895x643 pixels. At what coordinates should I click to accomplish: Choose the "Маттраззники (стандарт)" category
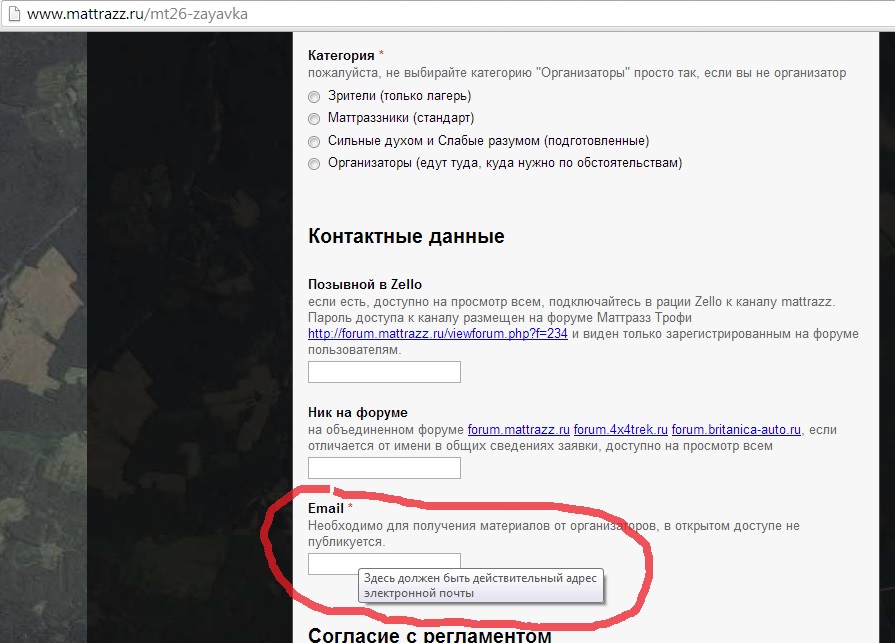[x=314, y=119]
